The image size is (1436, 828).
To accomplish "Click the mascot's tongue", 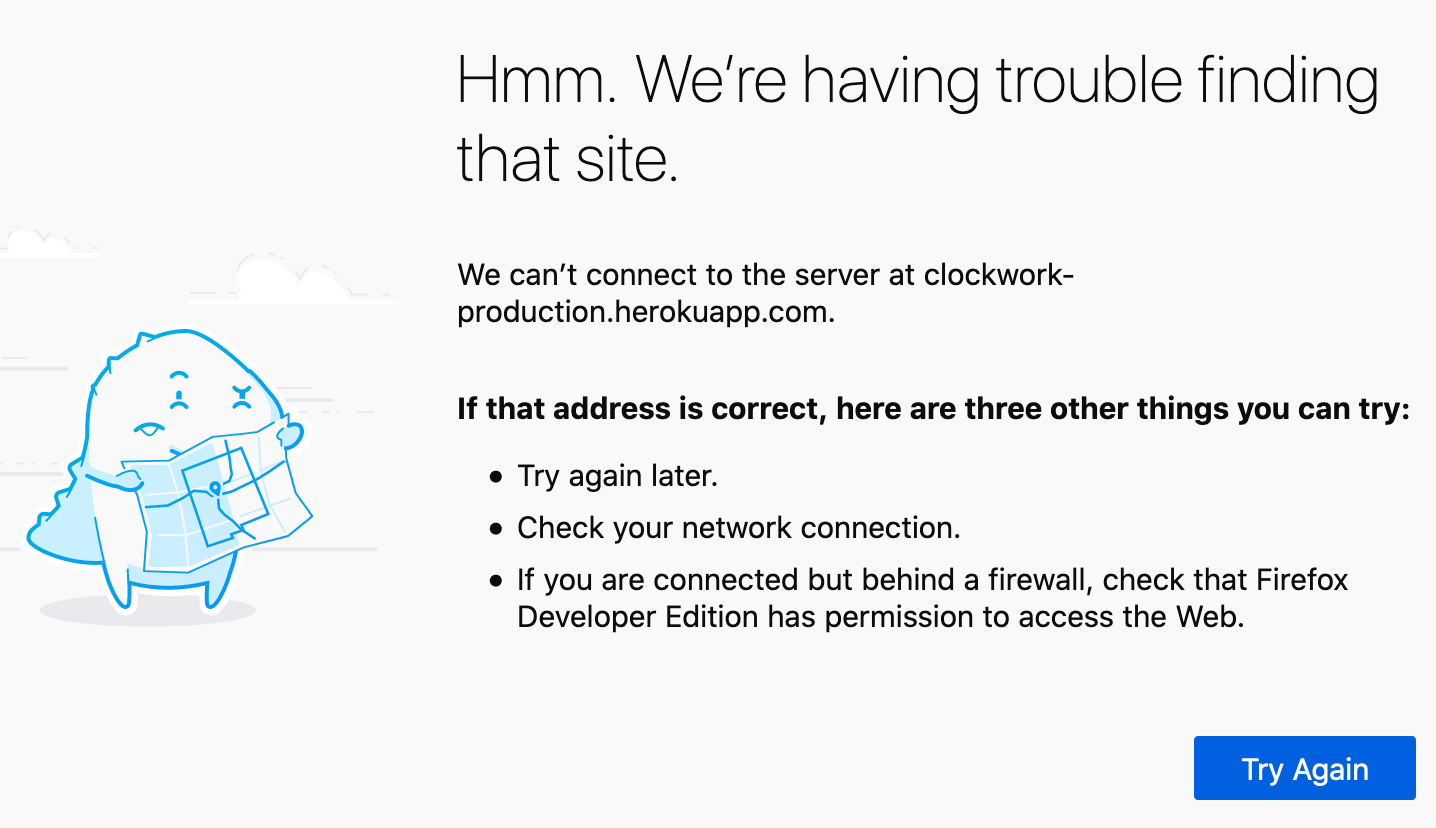I will (x=149, y=431).
